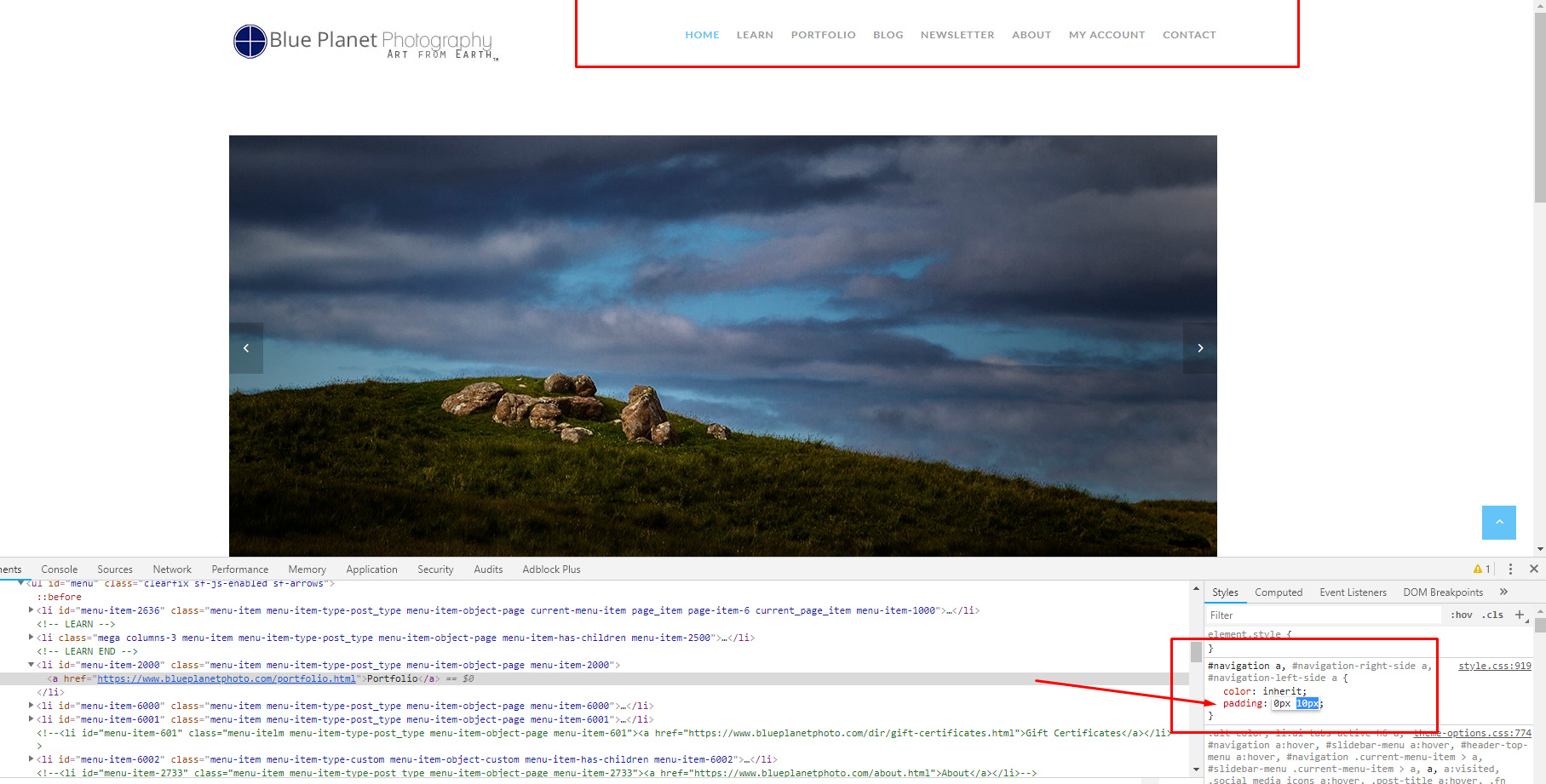Viewport: 1546px width, 784px height.
Task: Select the closing </li> row under Portfolio anchor
Action: tap(50, 692)
